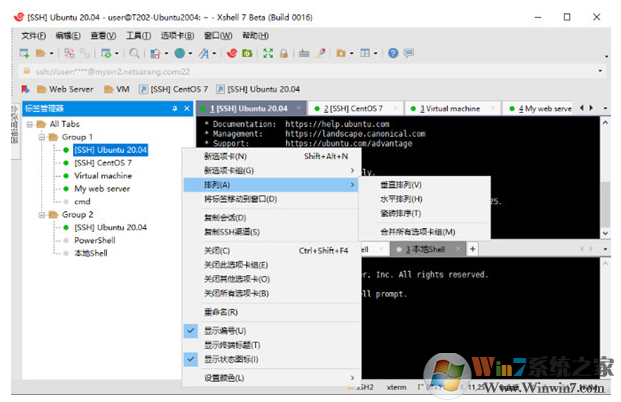Open the 查看(V) menu
The width and height of the screenshot is (621, 402).
[x=103, y=36]
